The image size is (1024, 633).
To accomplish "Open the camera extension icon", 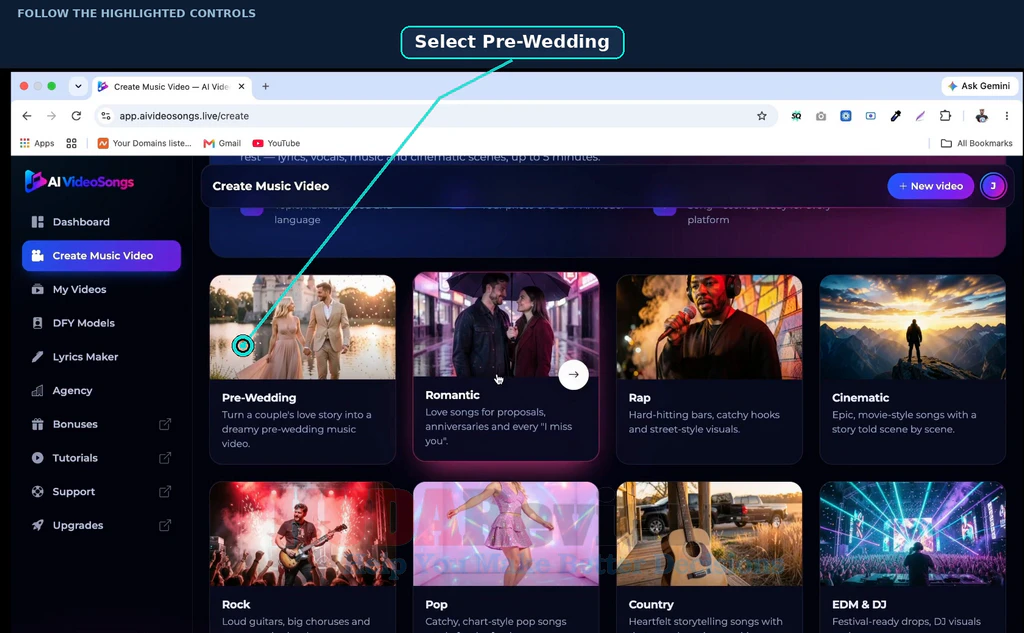I will (821, 116).
